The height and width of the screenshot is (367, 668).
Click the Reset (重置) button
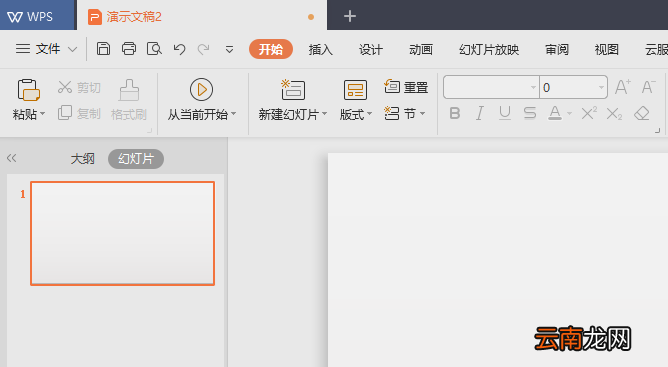tap(406, 87)
